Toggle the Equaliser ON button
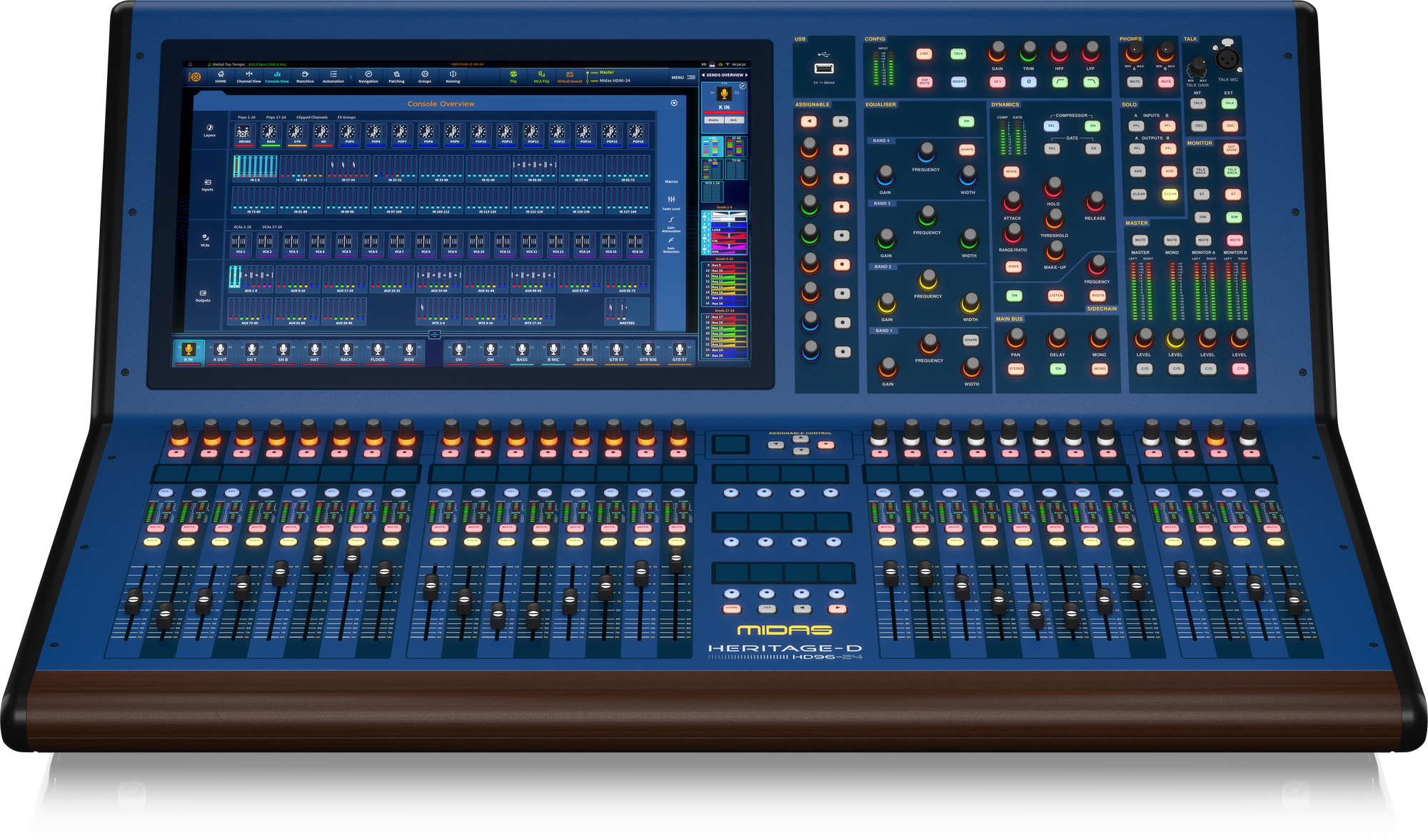Screen dimensions: 1428x840 coord(966,121)
